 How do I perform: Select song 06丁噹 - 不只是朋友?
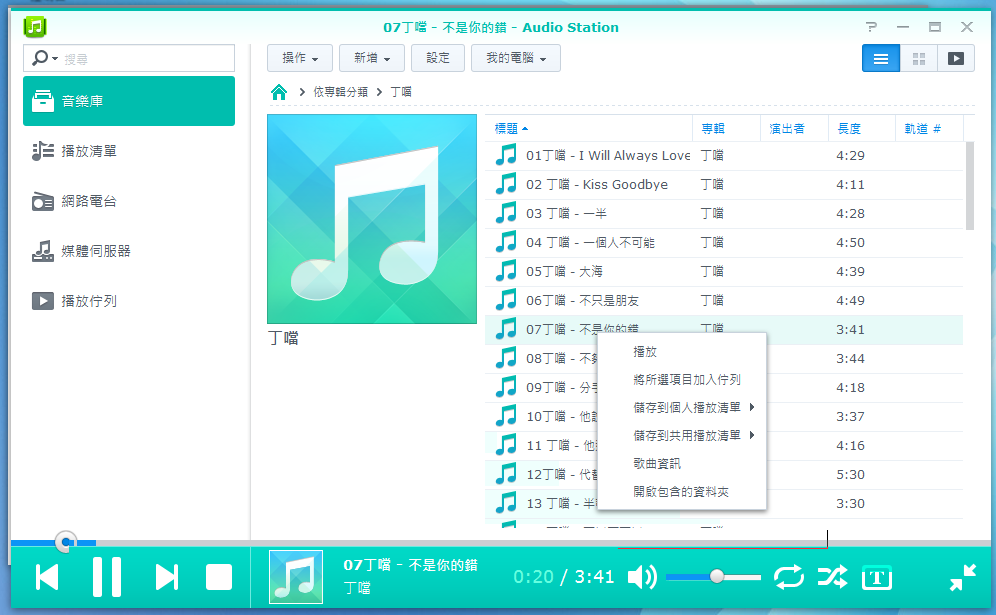tap(724, 301)
